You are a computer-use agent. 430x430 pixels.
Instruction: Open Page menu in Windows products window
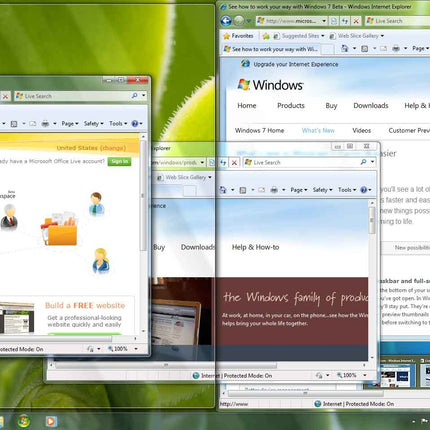[299, 190]
